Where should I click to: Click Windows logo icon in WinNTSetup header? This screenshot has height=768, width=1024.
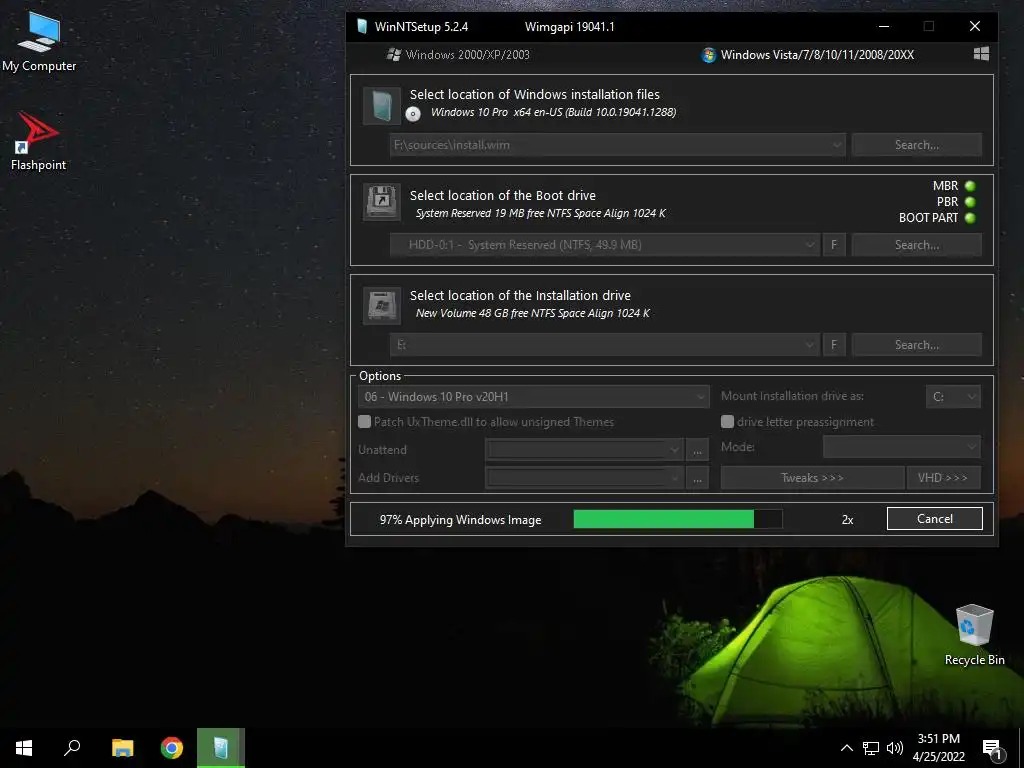pyautogui.click(x=981, y=54)
